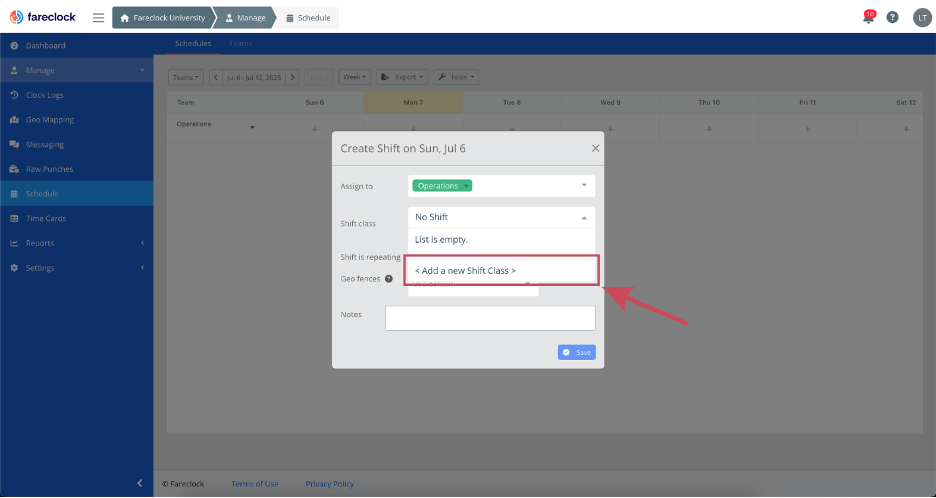The height and width of the screenshot is (498, 936).
Task: Open the Terms of Use link
Action: click(255, 484)
